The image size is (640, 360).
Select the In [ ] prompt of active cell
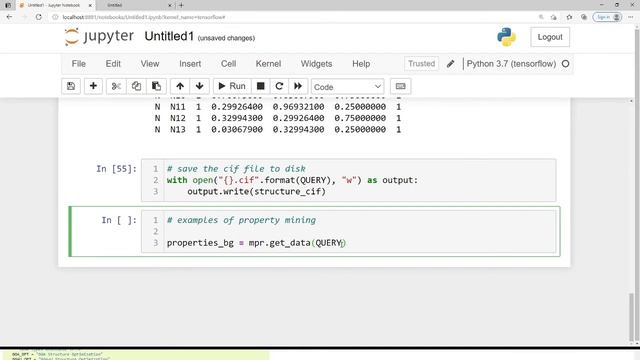click(x=118, y=220)
